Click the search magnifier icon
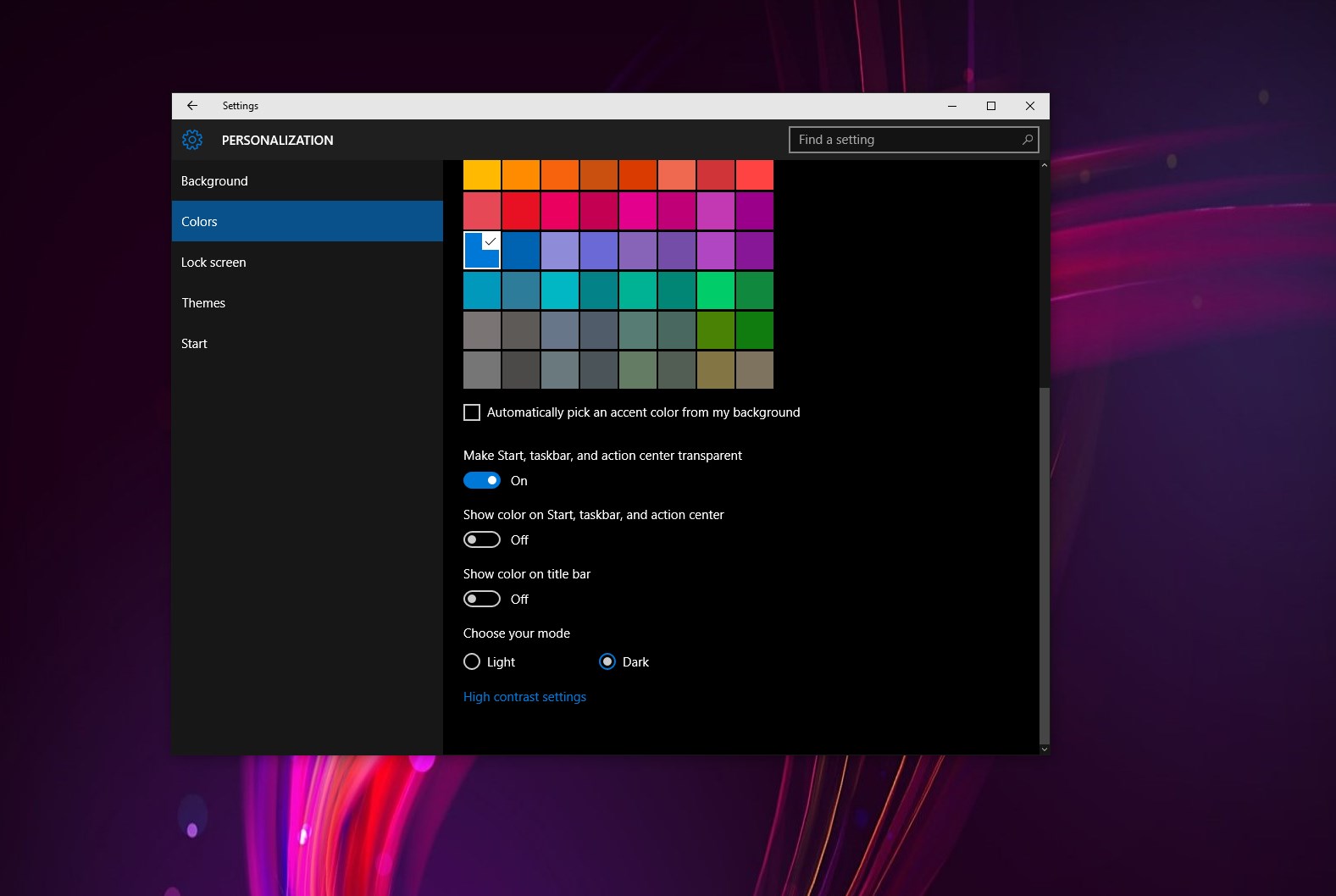 point(1027,140)
